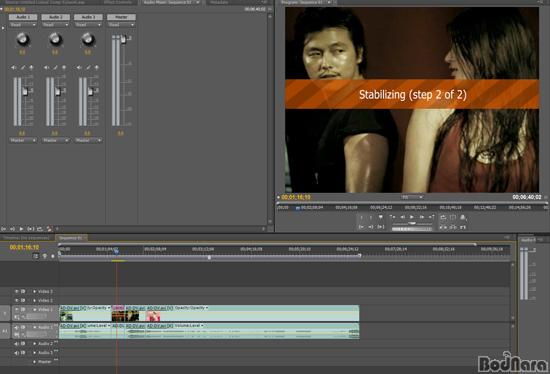The image size is (550, 374).
Task: Solo track Audio 2 in the mixer
Action: (55, 67)
